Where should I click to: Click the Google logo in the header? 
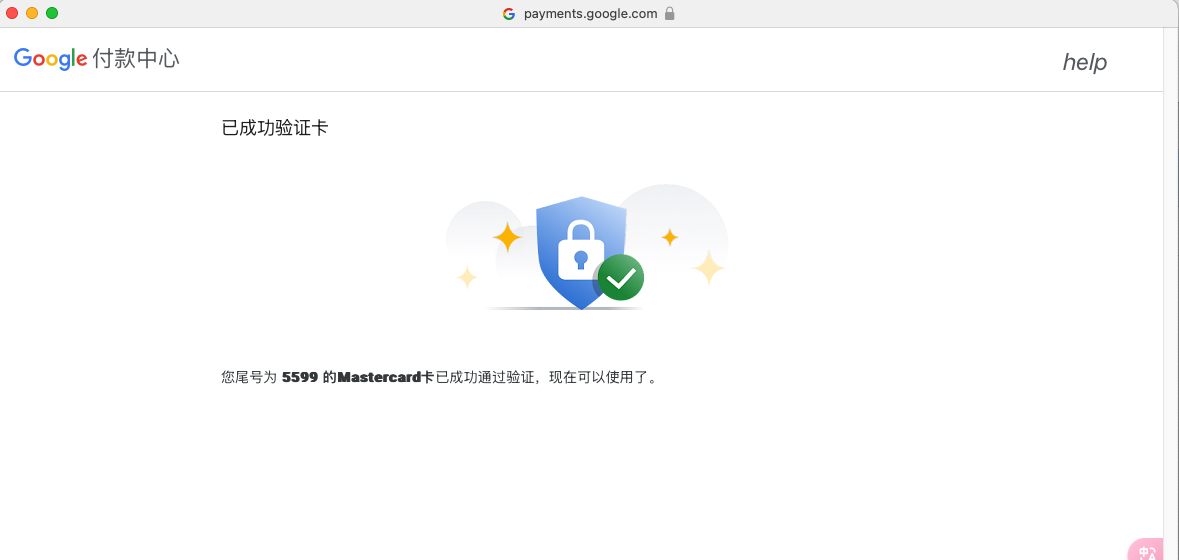[x=50, y=59]
